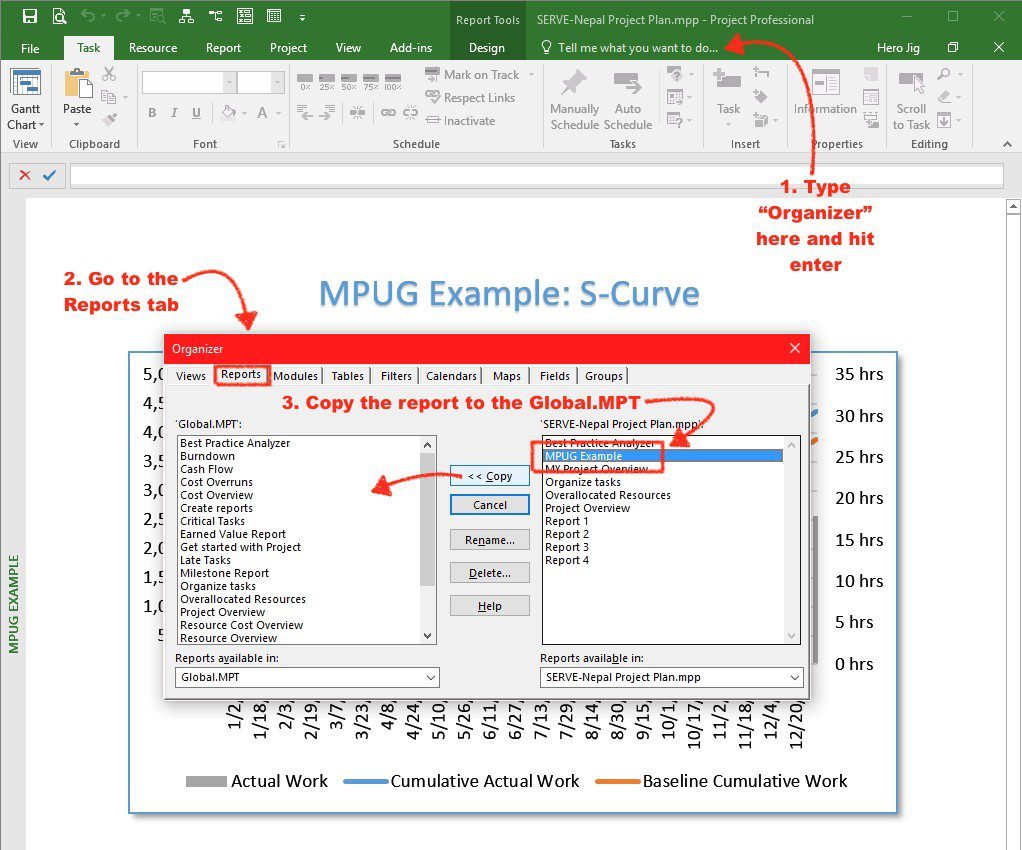Click Mark on Track

point(473,75)
